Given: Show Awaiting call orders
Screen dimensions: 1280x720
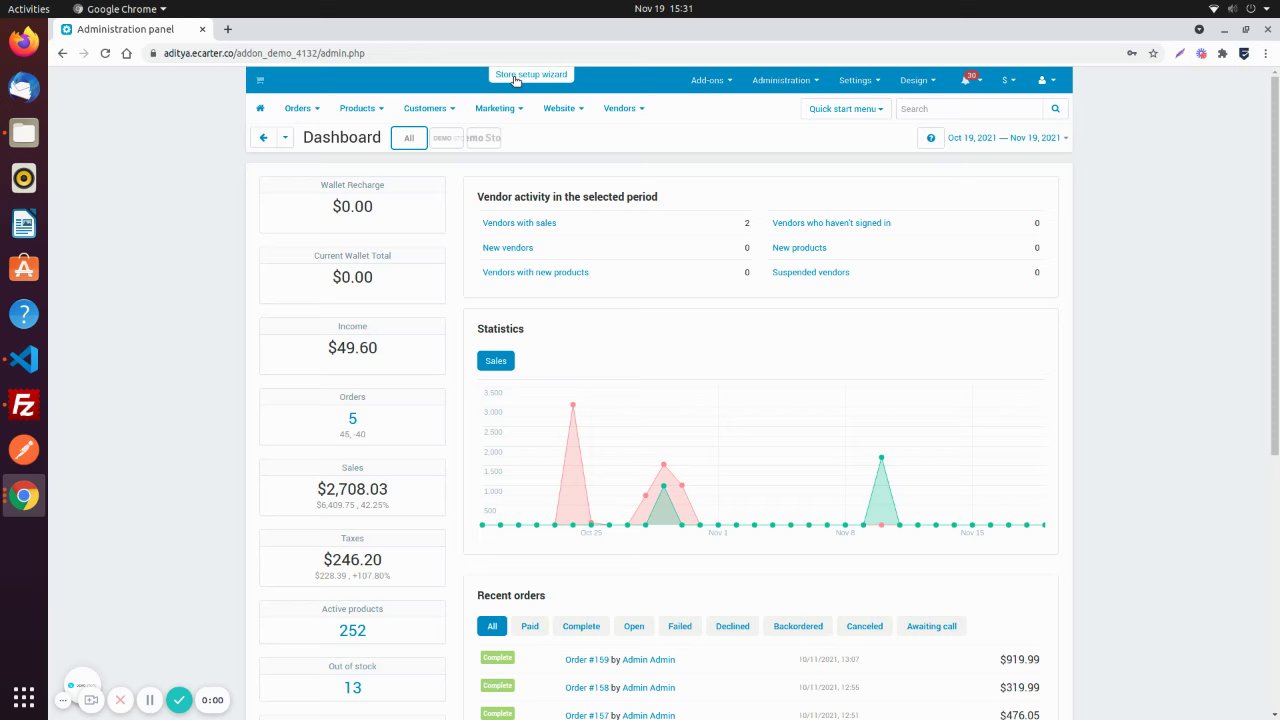Looking at the screenshot, I should point(932,626).
